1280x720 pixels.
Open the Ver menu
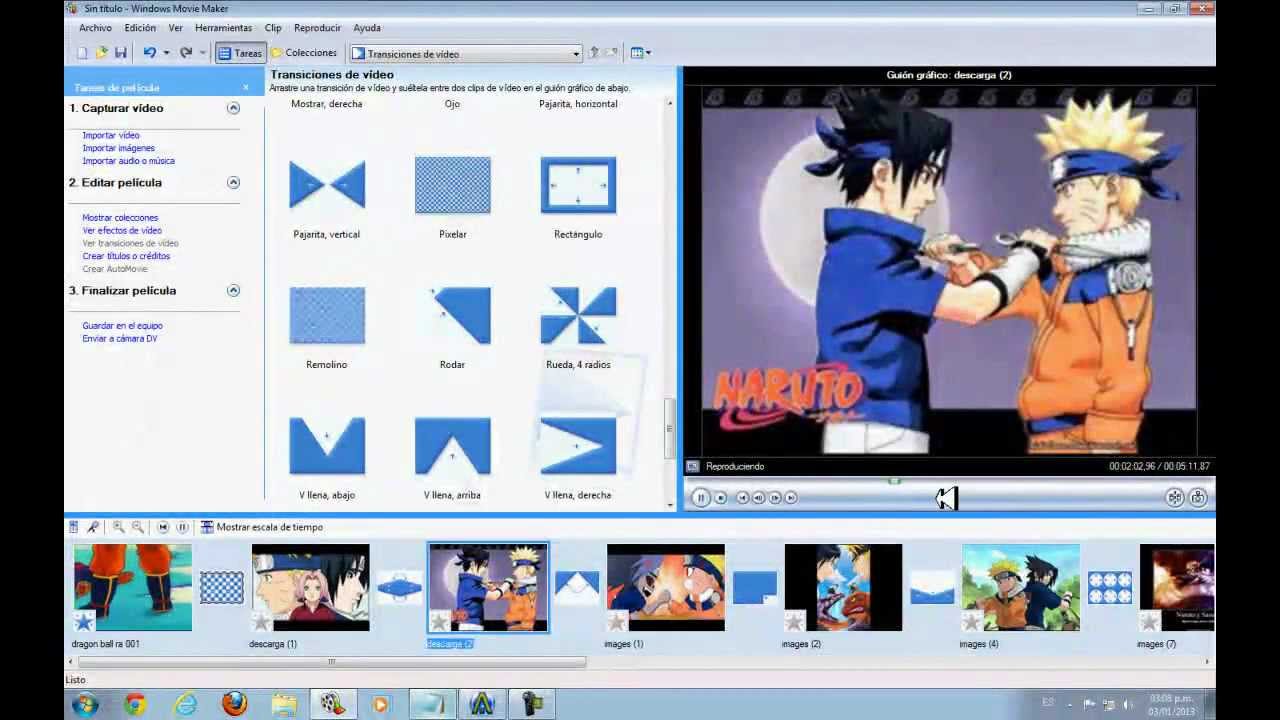176,28
